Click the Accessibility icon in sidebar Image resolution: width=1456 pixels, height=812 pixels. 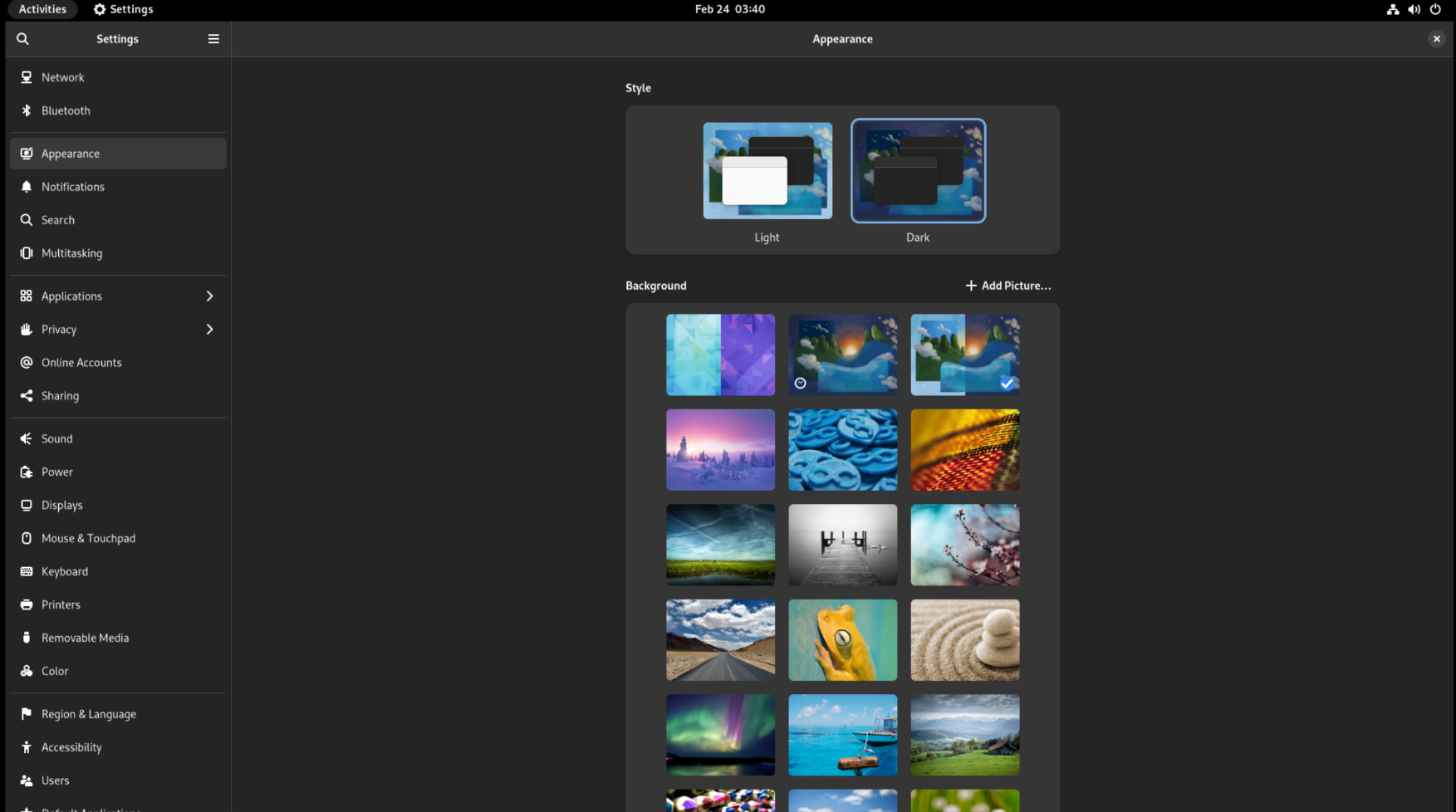tap(27, 747)
